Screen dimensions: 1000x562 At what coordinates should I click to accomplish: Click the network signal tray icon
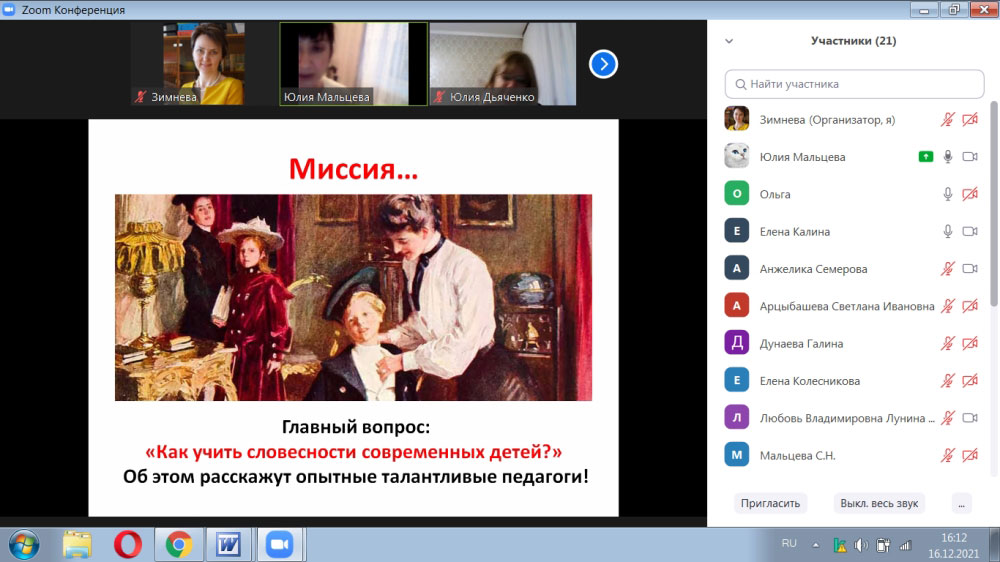pos(906,545)
